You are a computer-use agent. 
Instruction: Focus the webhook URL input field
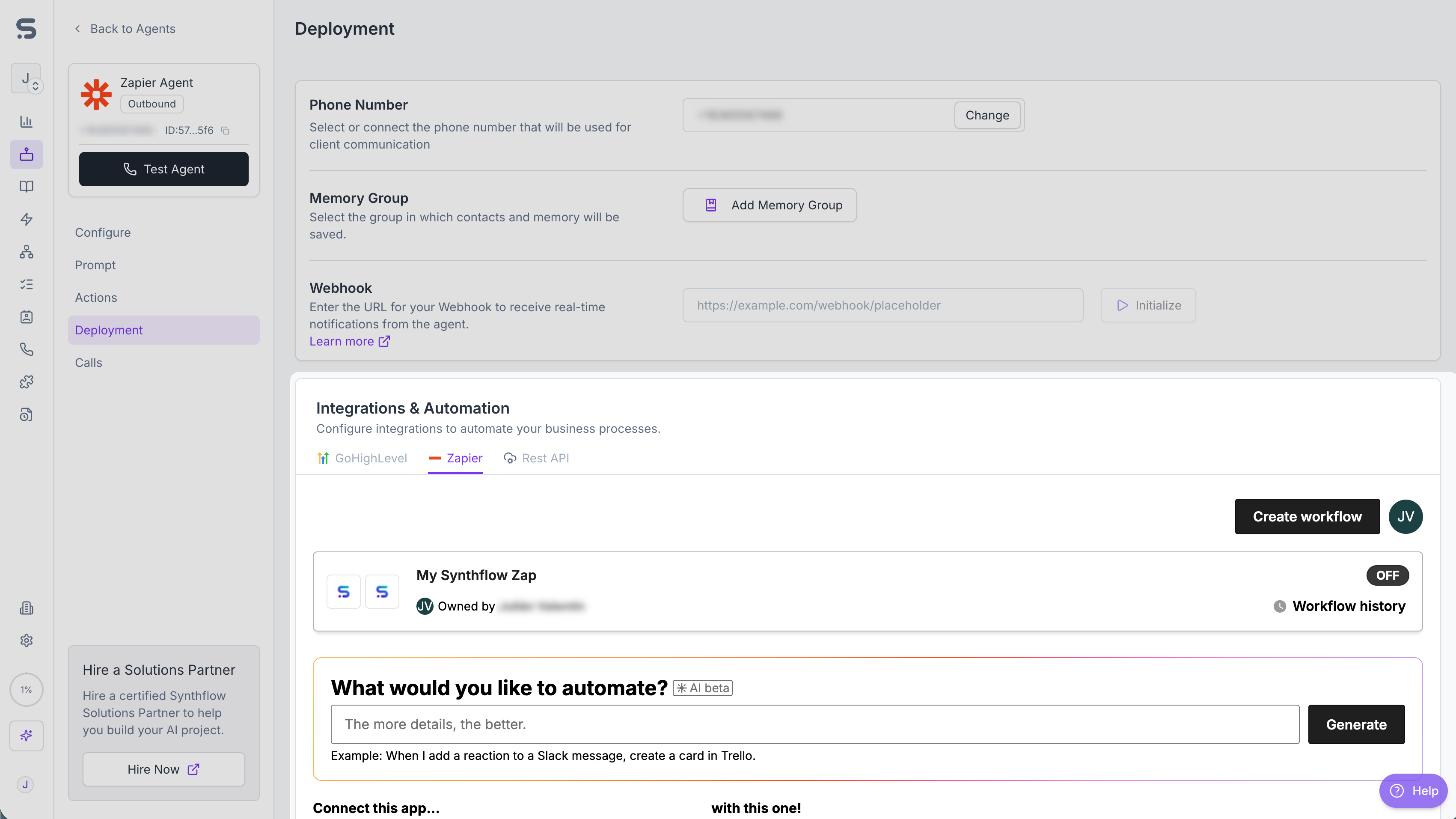[883, 306]
